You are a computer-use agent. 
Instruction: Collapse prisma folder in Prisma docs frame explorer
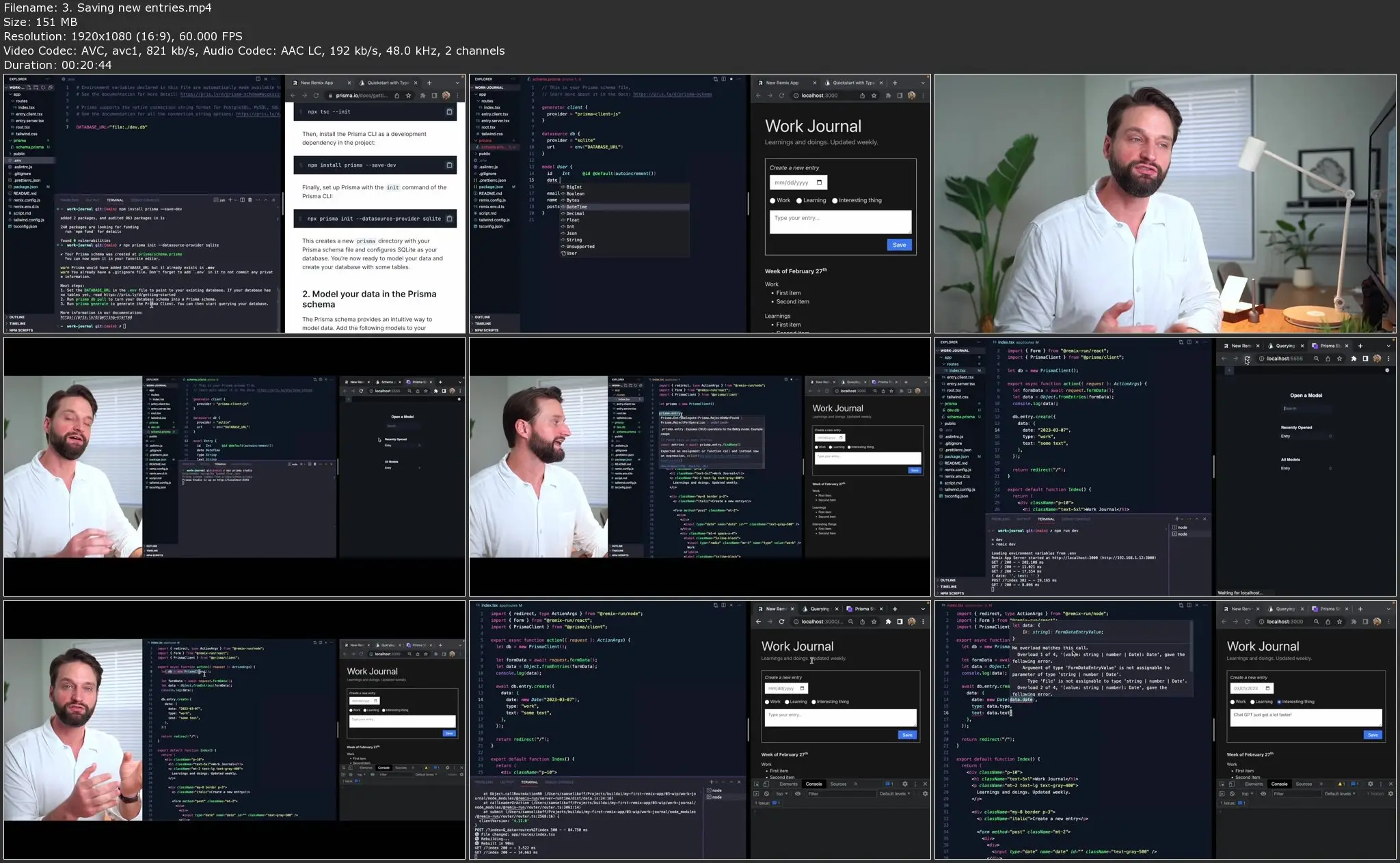[x=20, y=141]
